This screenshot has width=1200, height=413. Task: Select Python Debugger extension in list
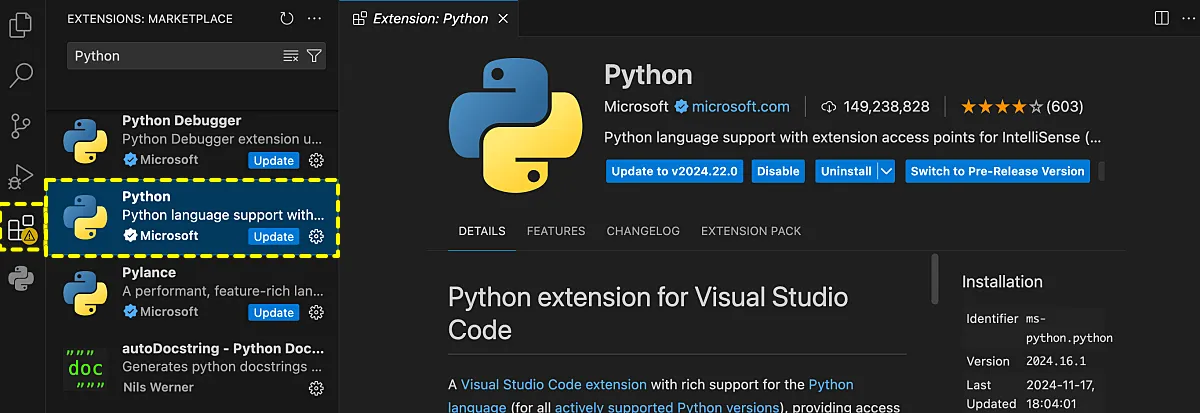(x=193, y=140)
